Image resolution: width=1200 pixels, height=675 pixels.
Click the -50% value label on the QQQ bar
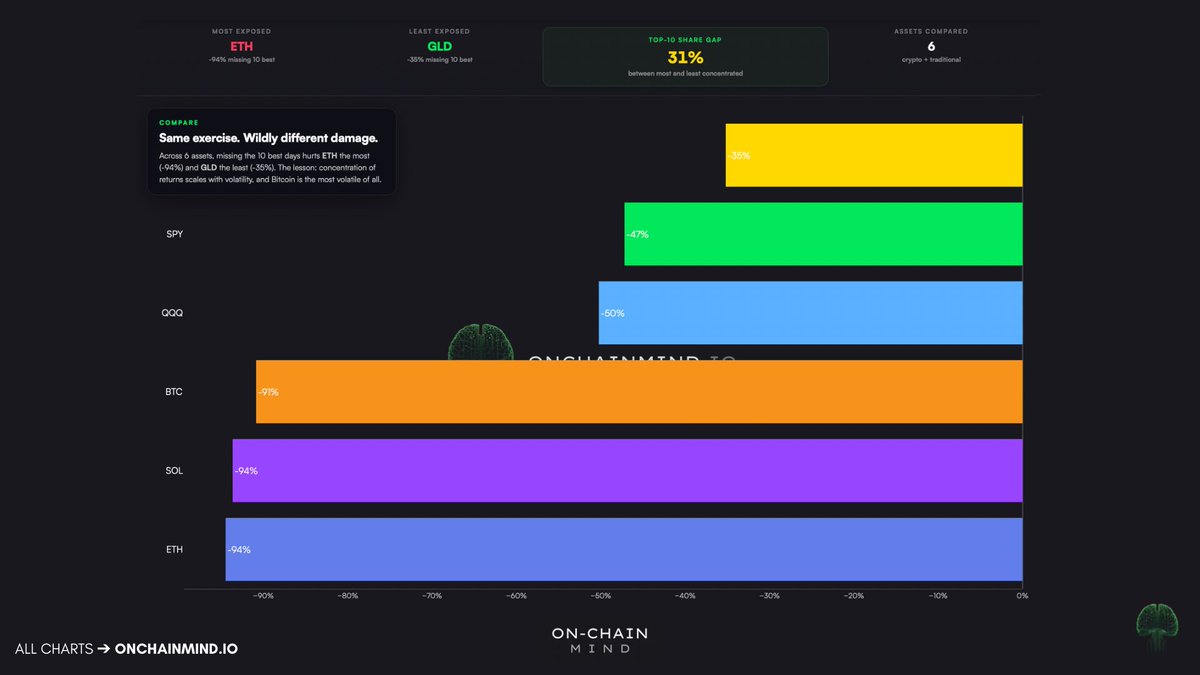pyautogui.click(x=613, y=313)
